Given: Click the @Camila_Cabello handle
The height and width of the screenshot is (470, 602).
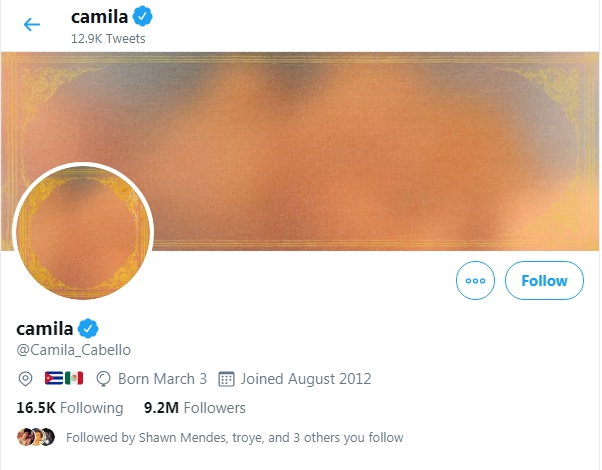Looking at the screenshot, I should (x=74, y=350).
